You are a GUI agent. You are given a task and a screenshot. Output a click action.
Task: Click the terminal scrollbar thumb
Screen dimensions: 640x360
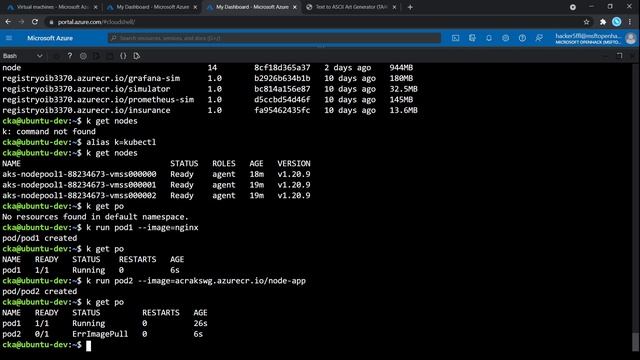point(635,342)
